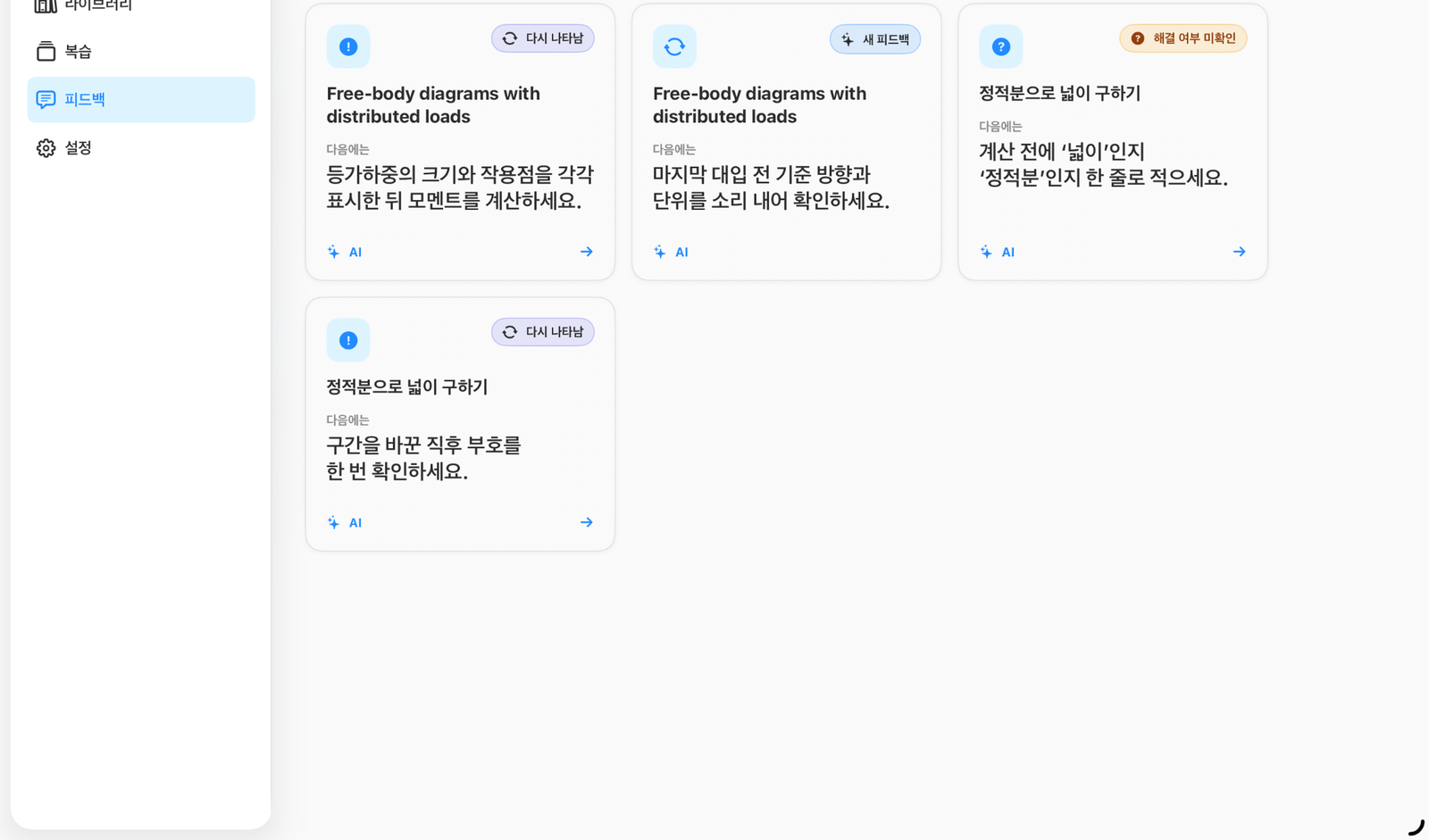Click text 구간을 바꾼 직후 부호를
This screenshot has height=840, width=1429.
(423, 445)
